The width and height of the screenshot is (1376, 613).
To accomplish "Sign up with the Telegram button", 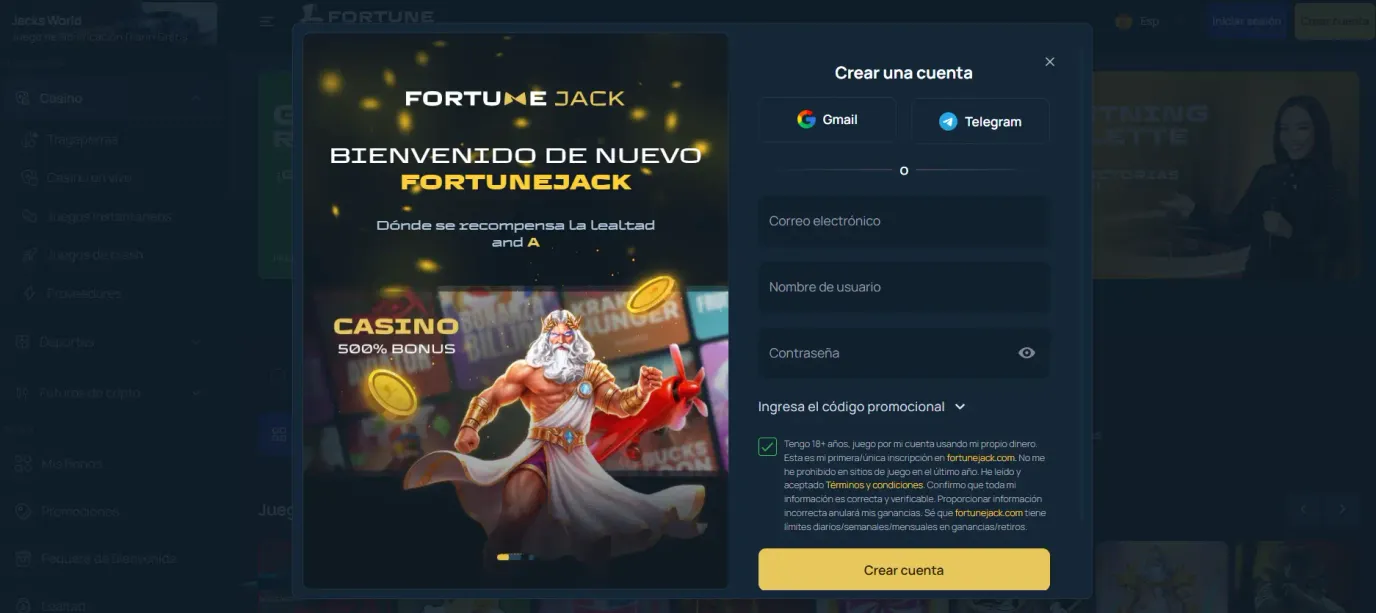I will coord(980,121).
